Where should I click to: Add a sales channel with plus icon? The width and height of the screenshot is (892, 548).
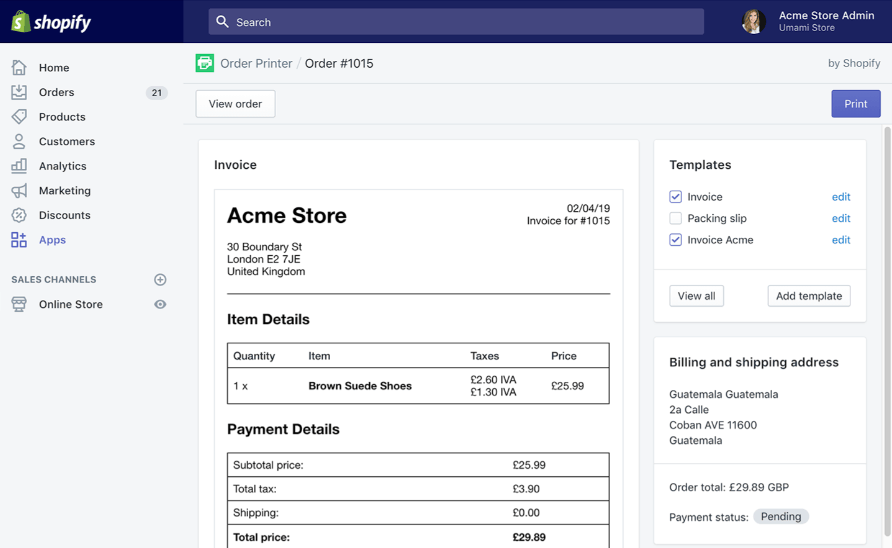coord(160,279)
